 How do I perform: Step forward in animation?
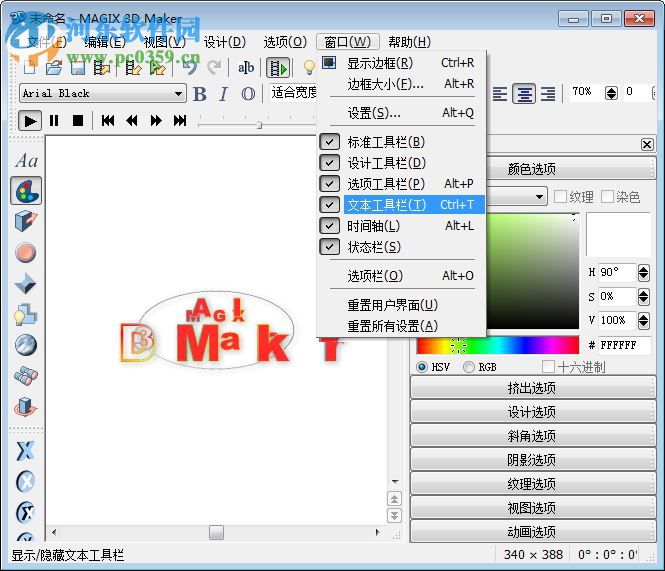[x=156, y=121]
